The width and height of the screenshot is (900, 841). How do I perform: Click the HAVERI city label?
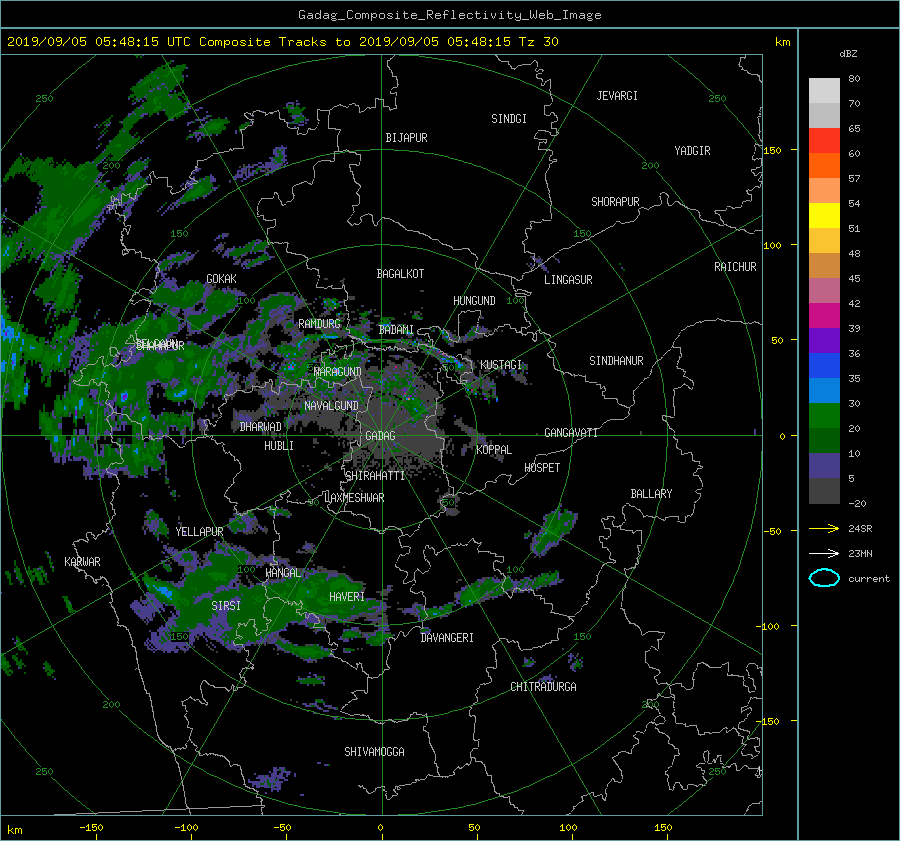[x=347, y=598]
